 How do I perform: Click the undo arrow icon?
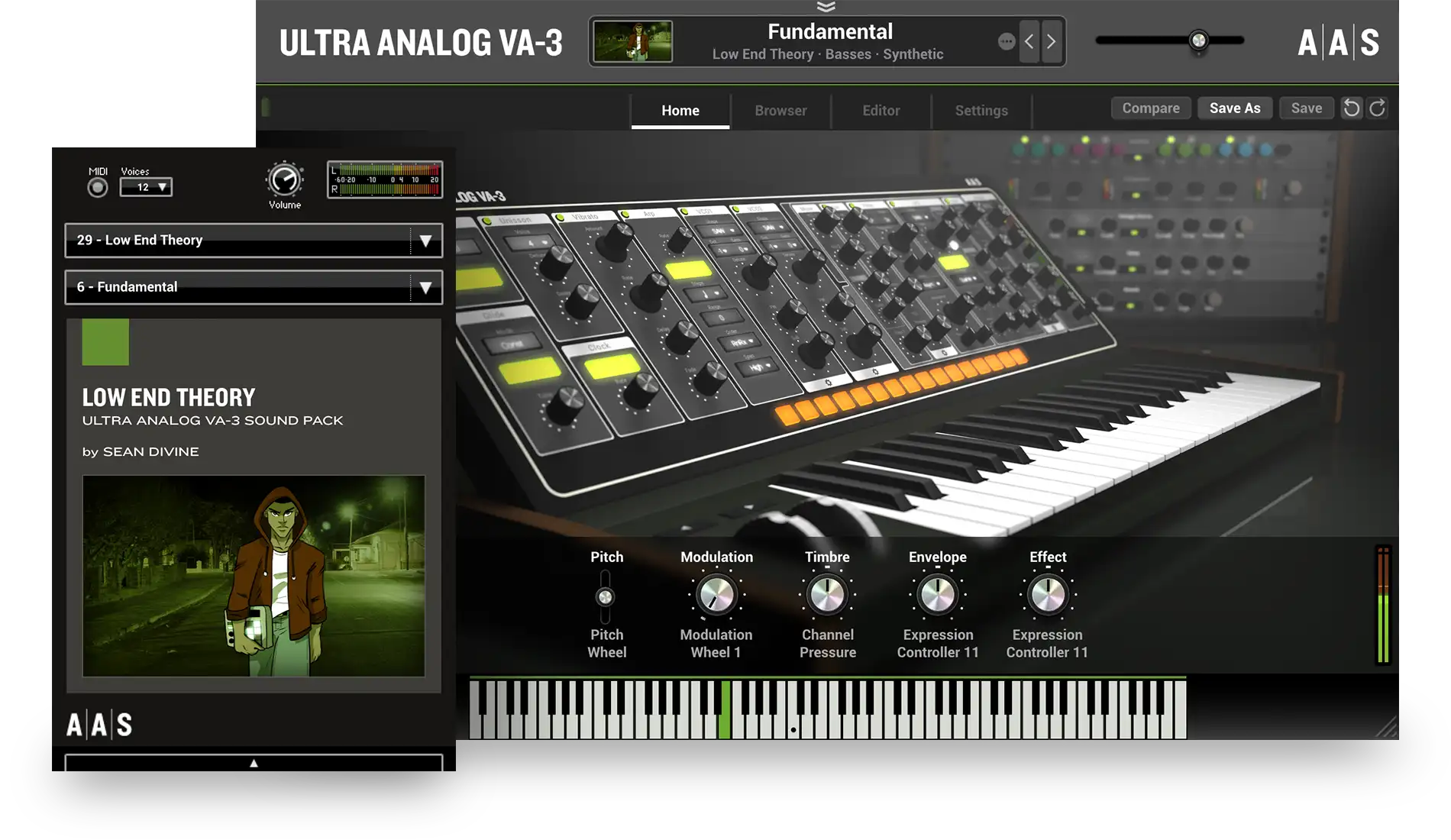1351,108
